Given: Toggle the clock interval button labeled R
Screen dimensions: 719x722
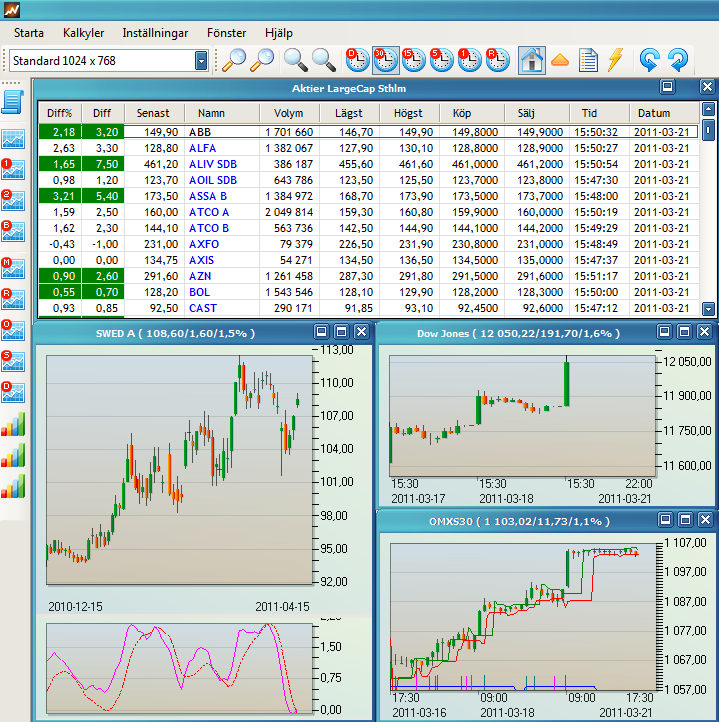Looking at the screenshot, I should 497,60.
